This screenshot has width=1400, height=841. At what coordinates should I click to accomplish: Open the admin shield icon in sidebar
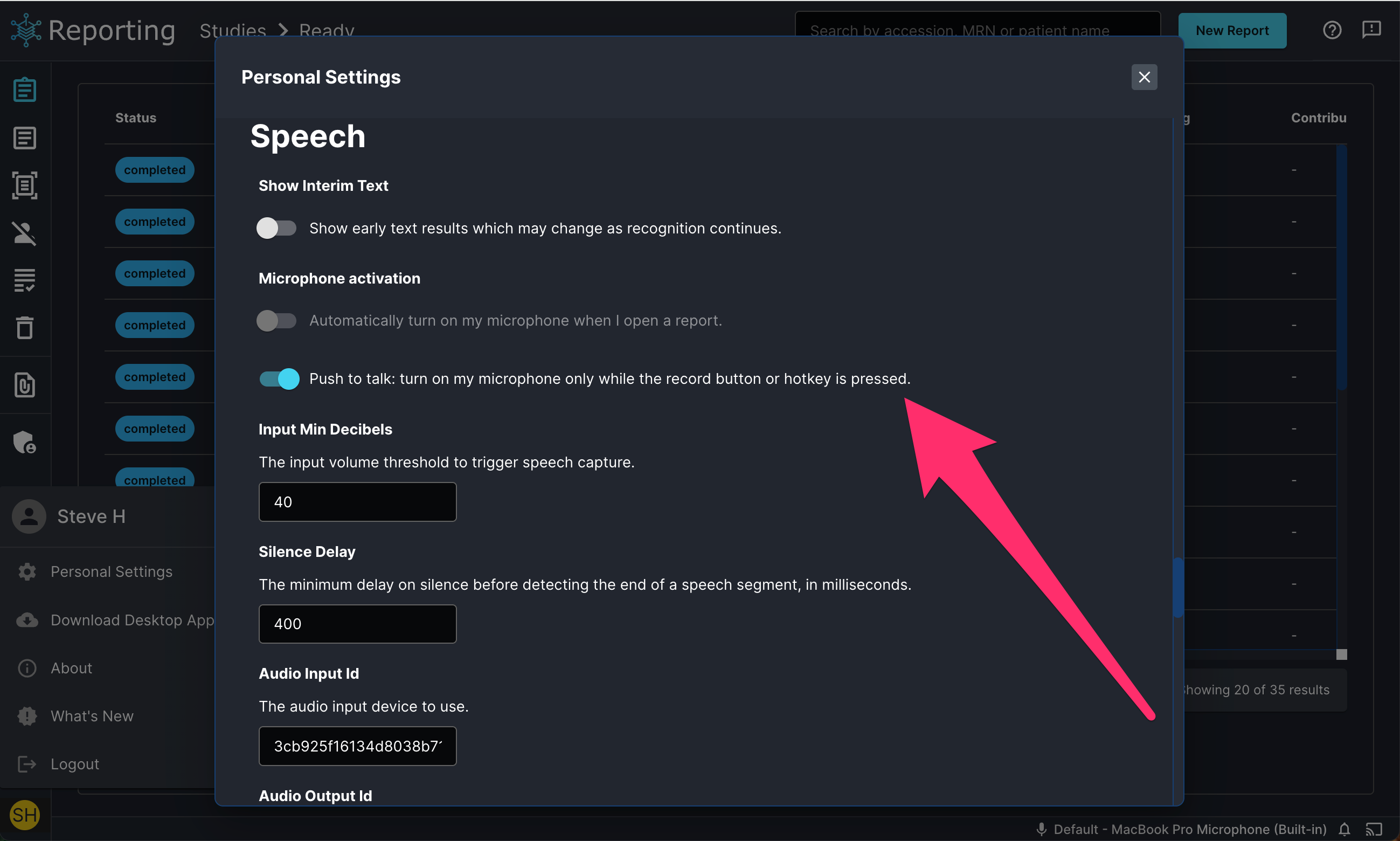coord(25,442)
